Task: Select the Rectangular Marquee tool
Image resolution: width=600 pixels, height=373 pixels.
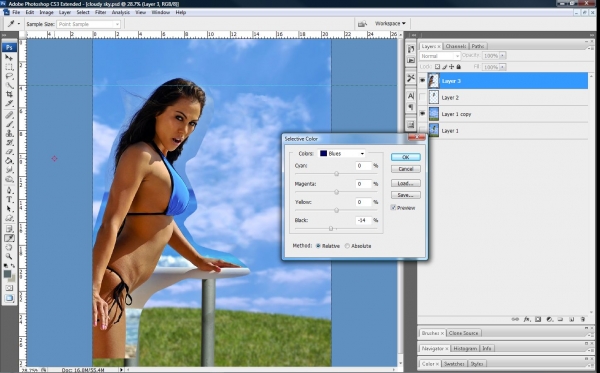Action: click(x=9, y=67)
